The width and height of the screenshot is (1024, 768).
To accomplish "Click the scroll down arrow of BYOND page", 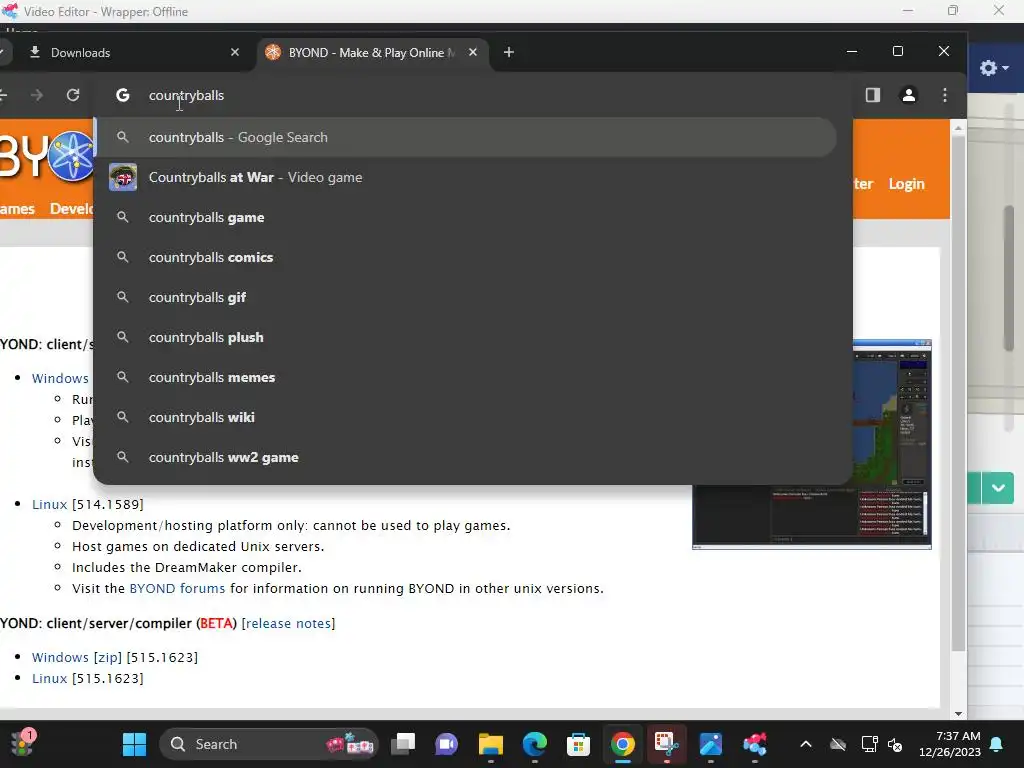I will 958,713.
